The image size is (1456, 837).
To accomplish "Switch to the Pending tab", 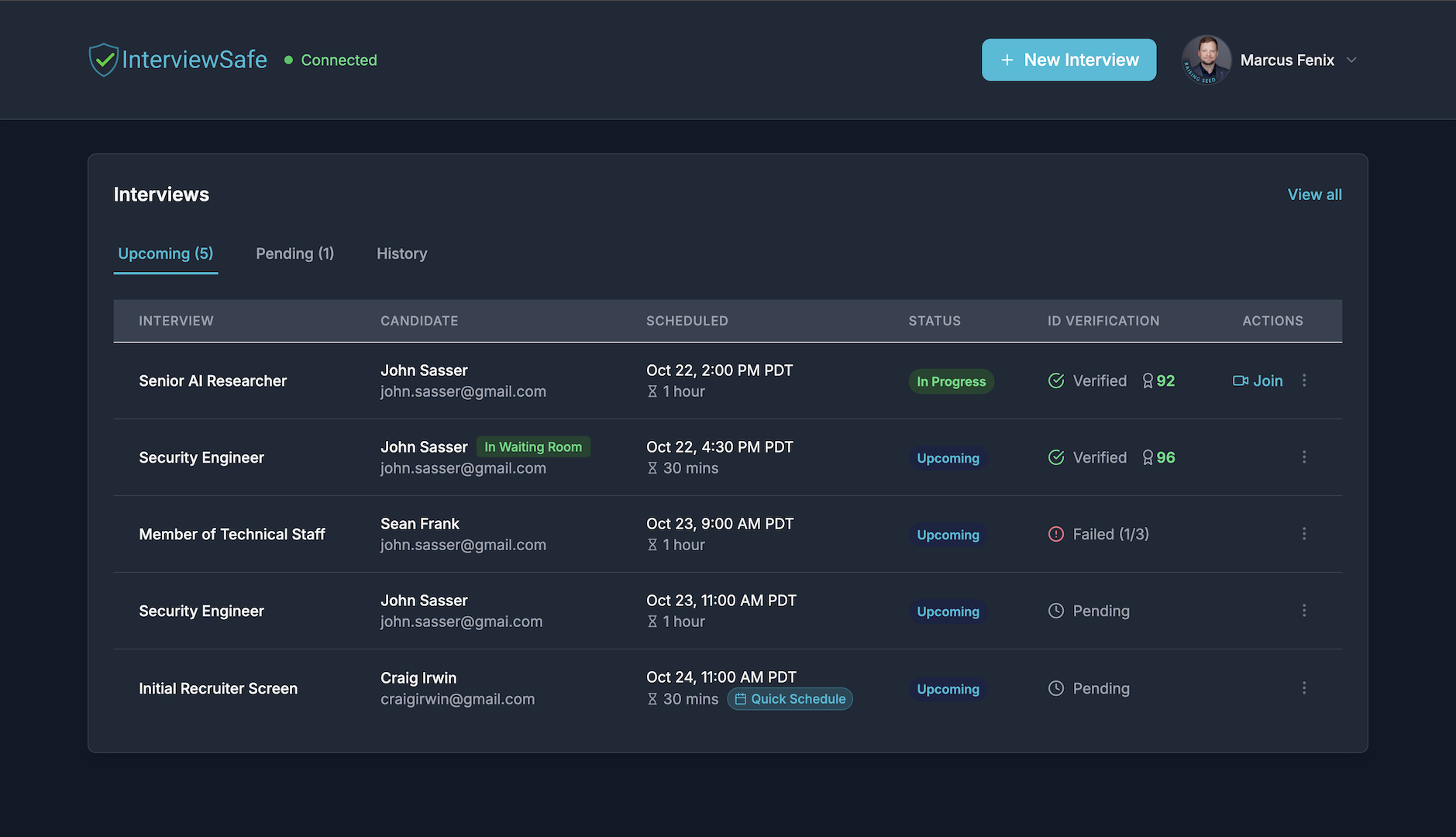I will click(294, 253).
